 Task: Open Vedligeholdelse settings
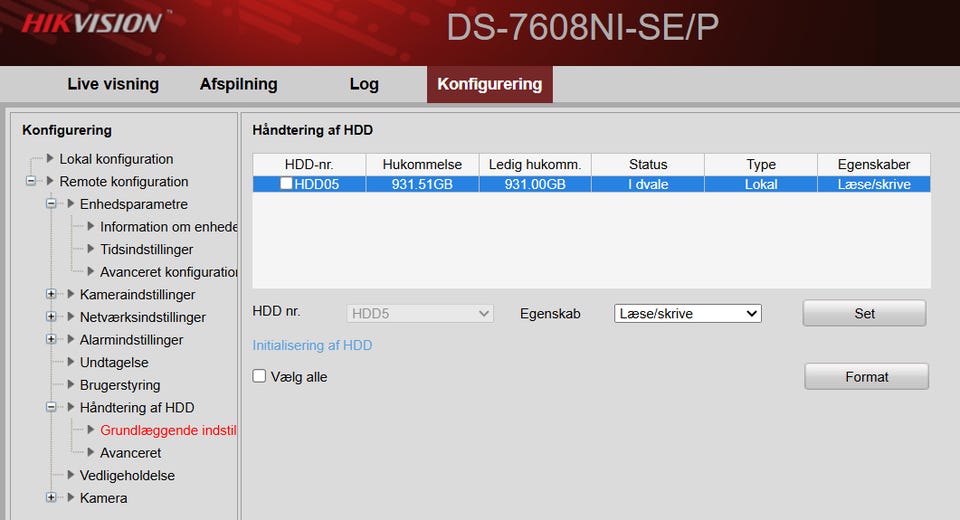(127, 476)
